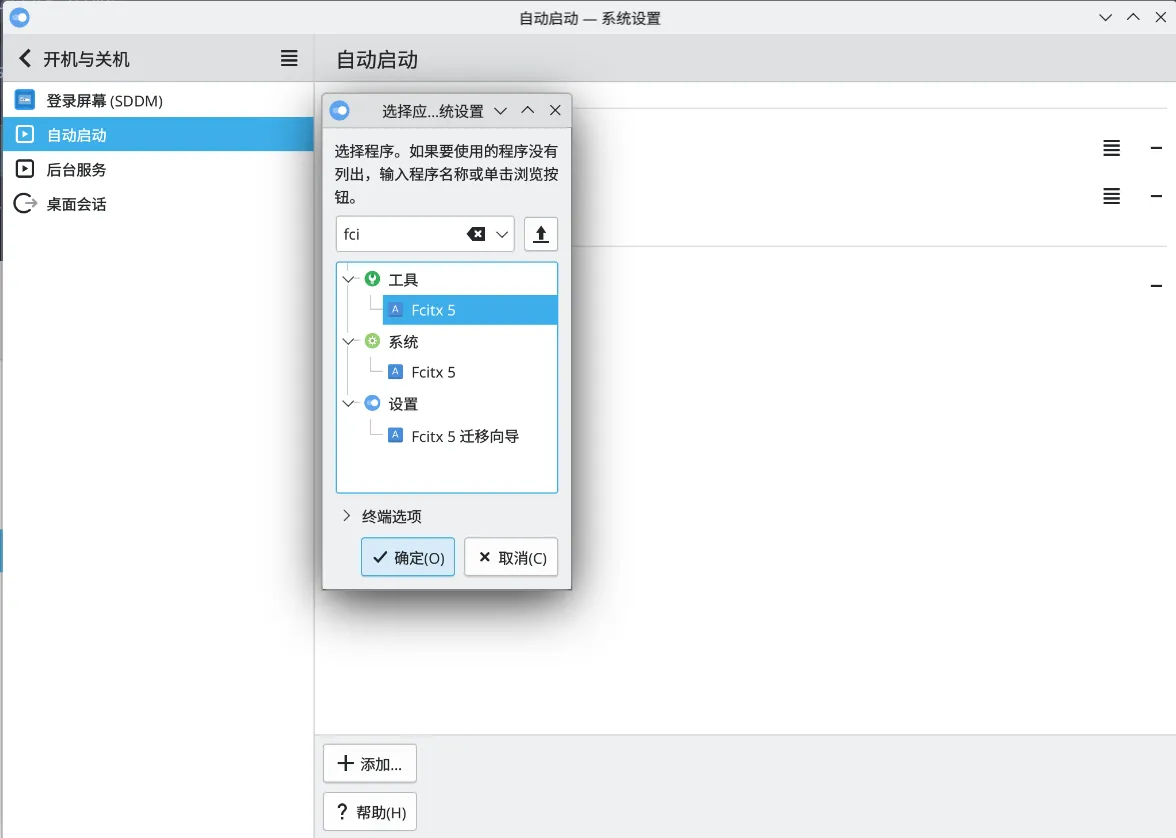Click the 添加... button
Screen dimensions: 1176x838
pos(370,764)
